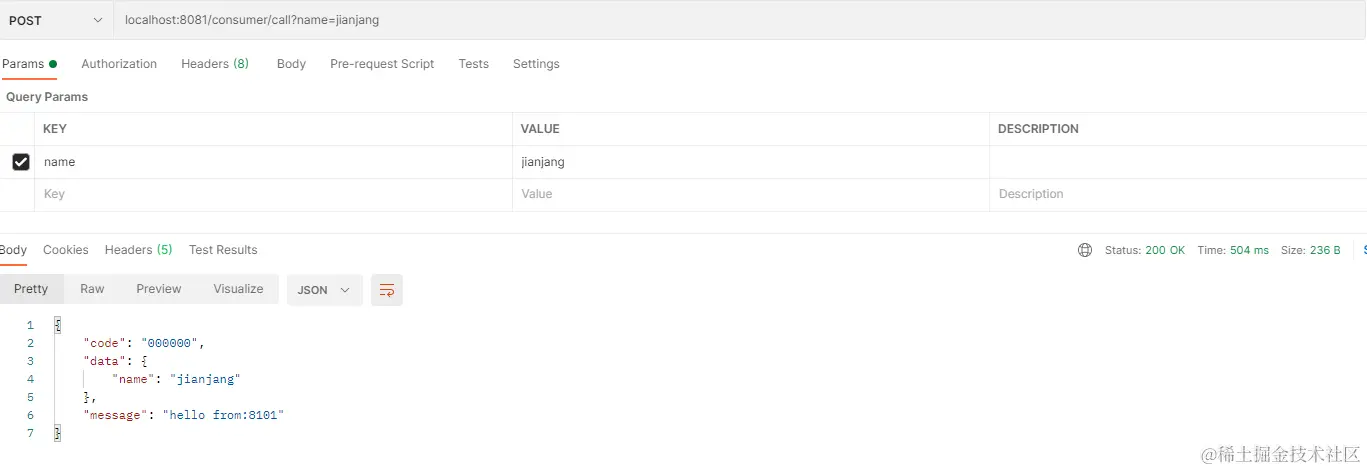Screen dimensions: 1367x471
Task: Open the JSON format dropdown
Action: tap(325, 290)
